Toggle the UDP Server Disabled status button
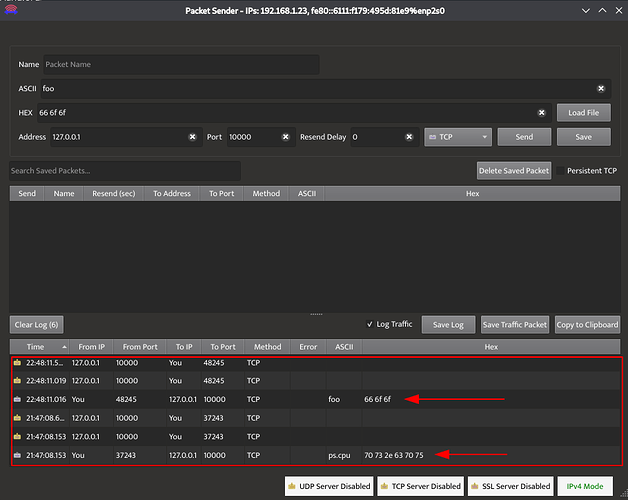The image size is (628, 500). coord(328,486)
